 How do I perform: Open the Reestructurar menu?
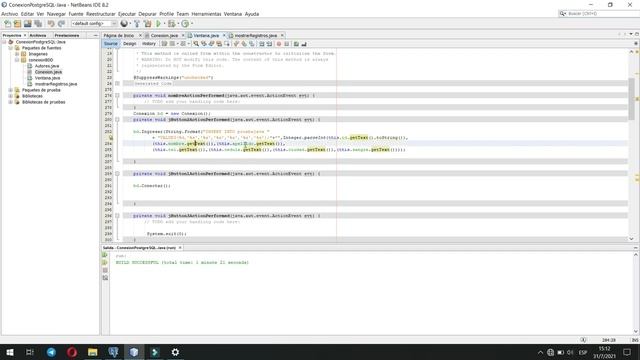[100, 14]
